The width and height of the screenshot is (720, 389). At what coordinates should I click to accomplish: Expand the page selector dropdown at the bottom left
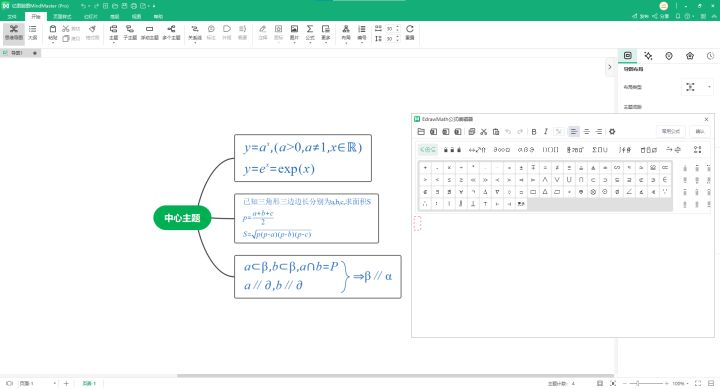(x=55, y=383)
